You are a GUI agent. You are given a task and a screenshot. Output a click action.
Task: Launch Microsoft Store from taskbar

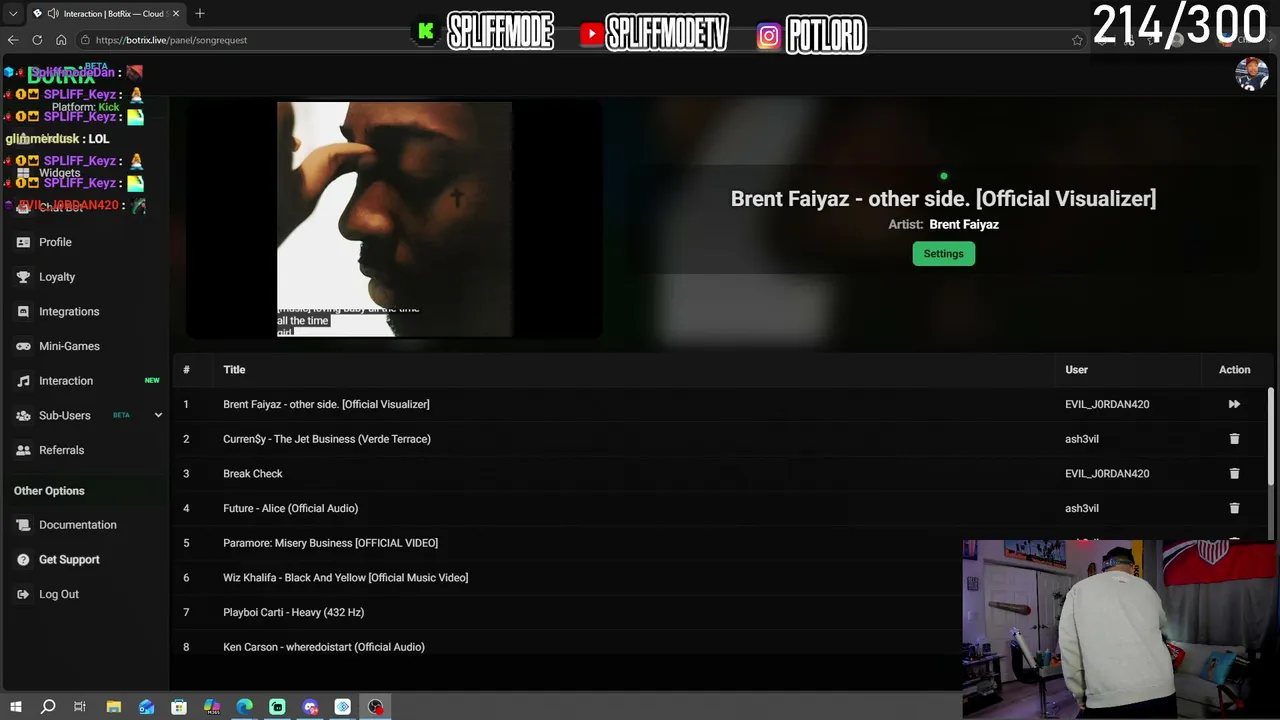click(x=179, y=707)
